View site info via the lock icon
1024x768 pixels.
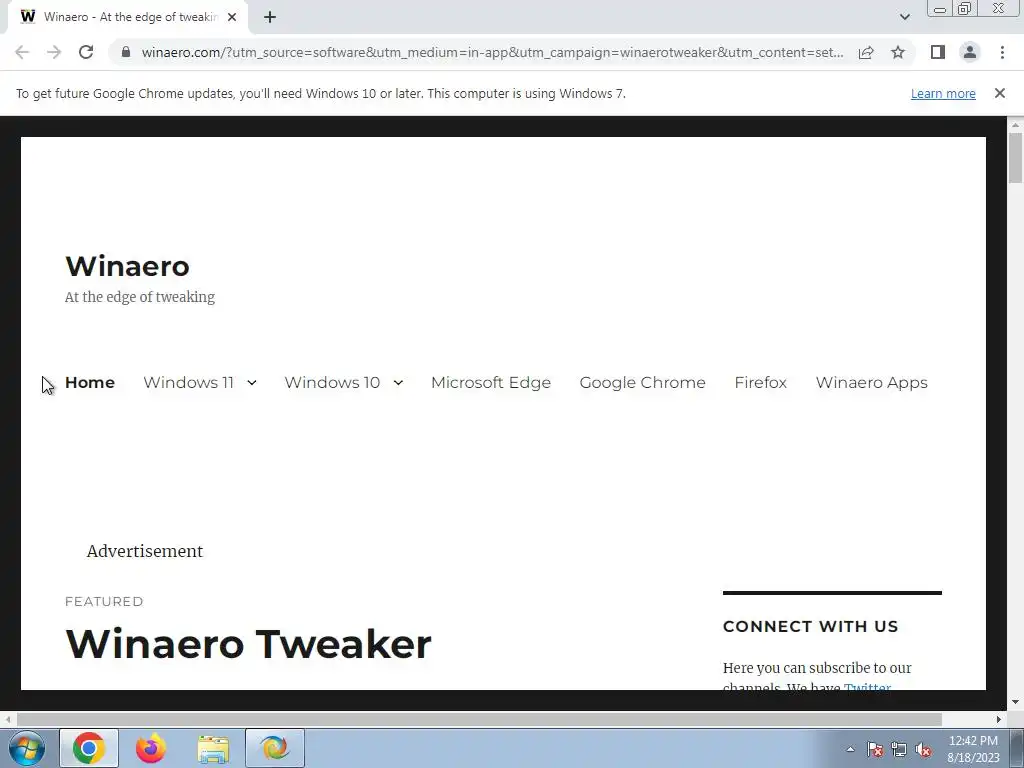(126, 52)
